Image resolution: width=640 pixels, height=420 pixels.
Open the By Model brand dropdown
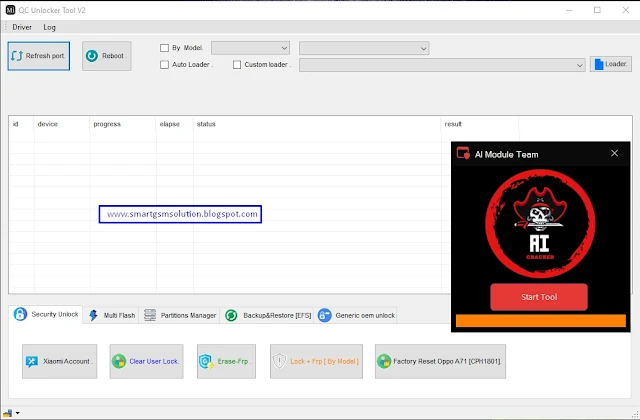click(x=250, y=48)
